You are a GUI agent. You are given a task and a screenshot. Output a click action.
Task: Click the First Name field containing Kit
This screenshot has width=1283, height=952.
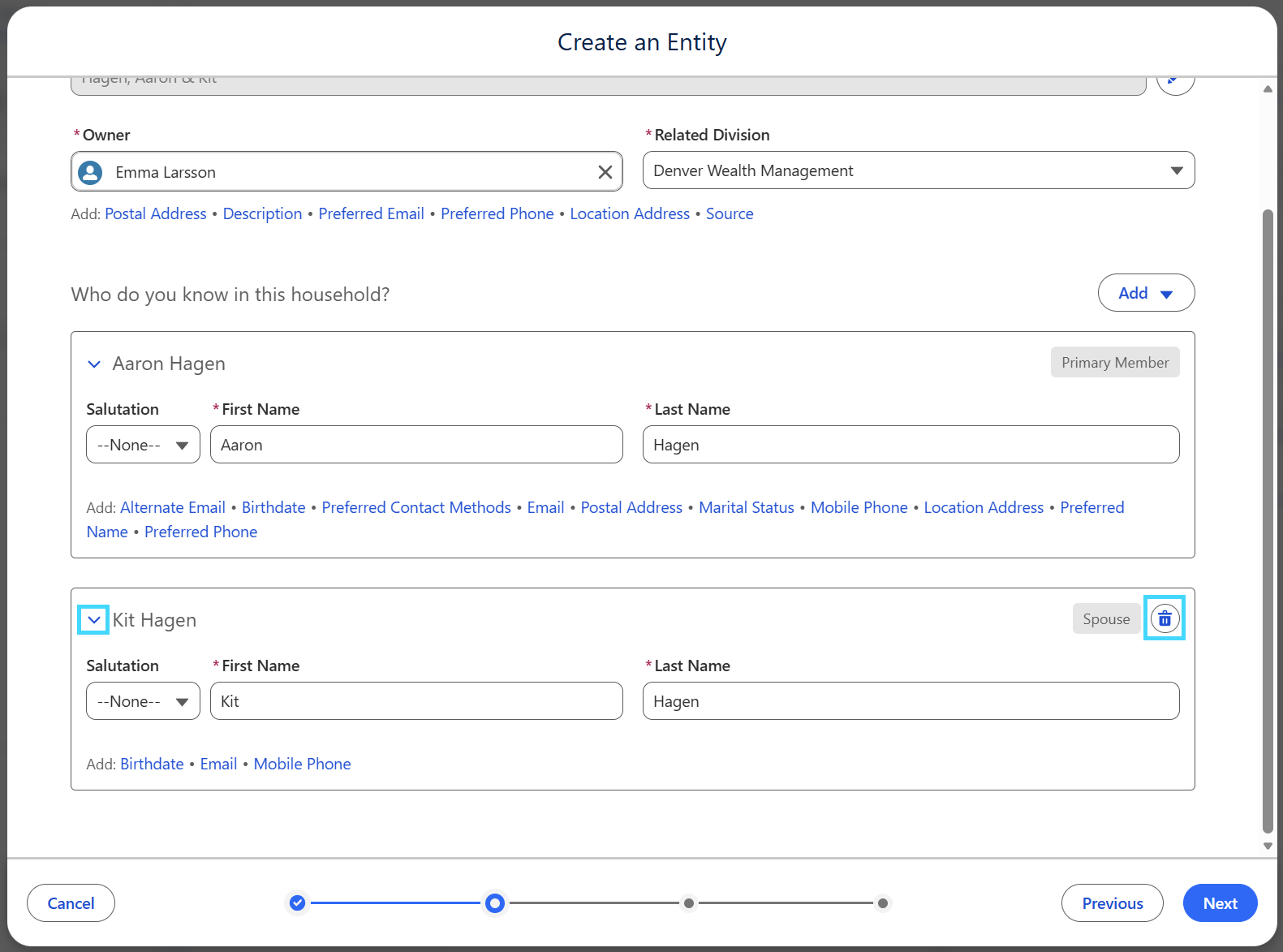click(416, 701)
